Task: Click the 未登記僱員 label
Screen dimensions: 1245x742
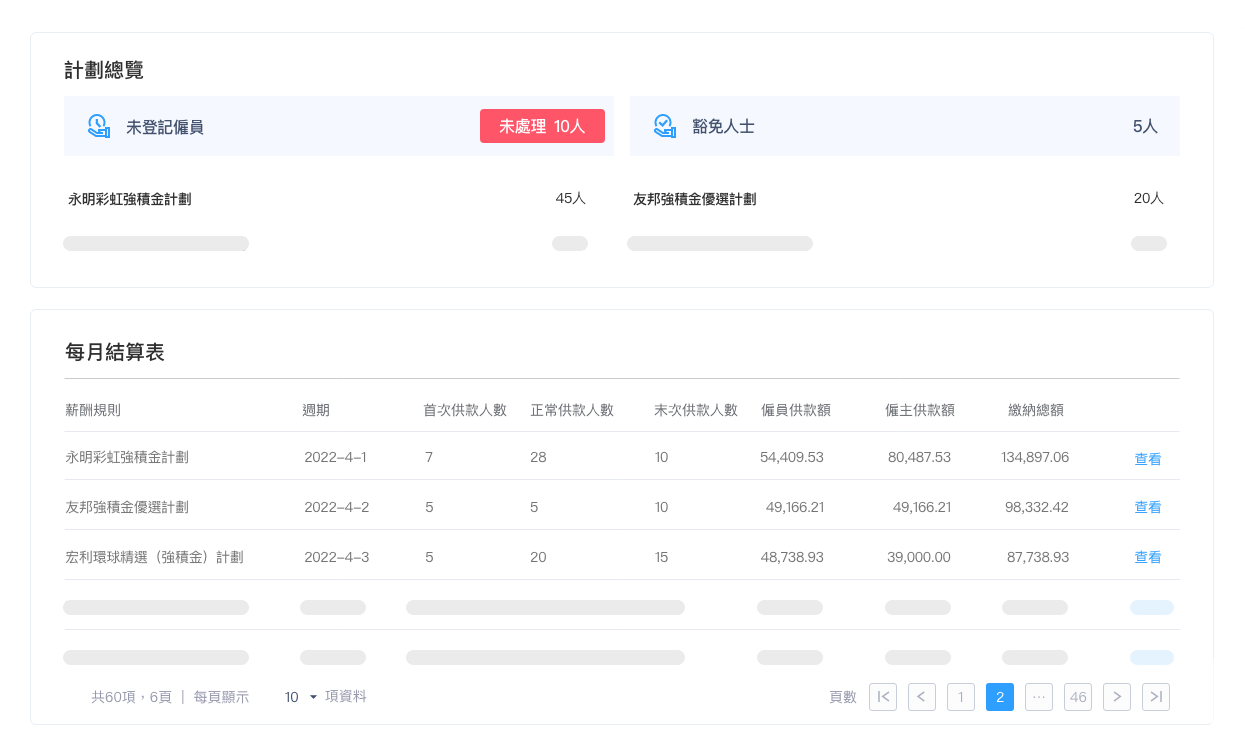Action: [165, 127]
